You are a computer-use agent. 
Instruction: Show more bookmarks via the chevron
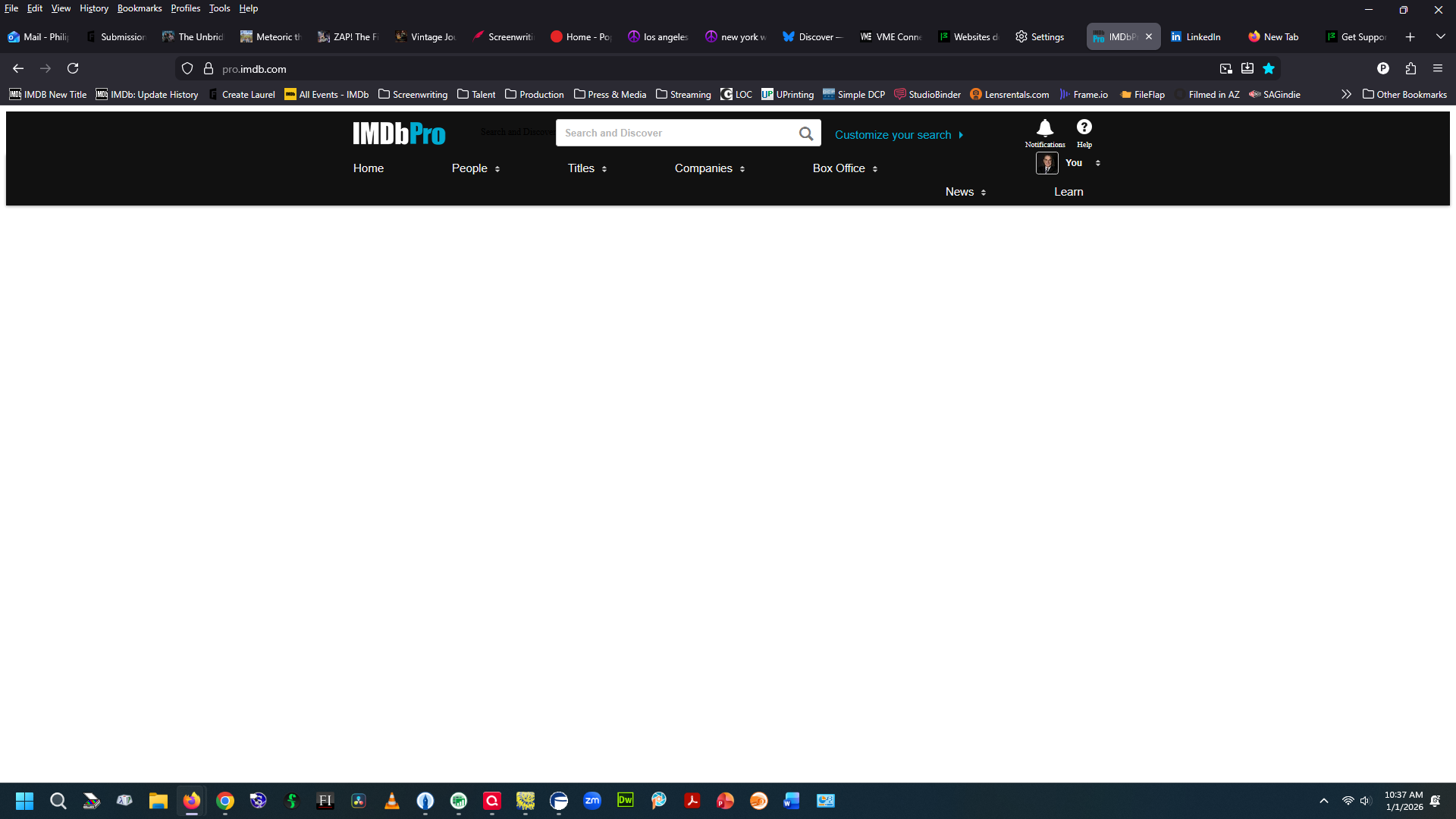tap(1346, 95)
